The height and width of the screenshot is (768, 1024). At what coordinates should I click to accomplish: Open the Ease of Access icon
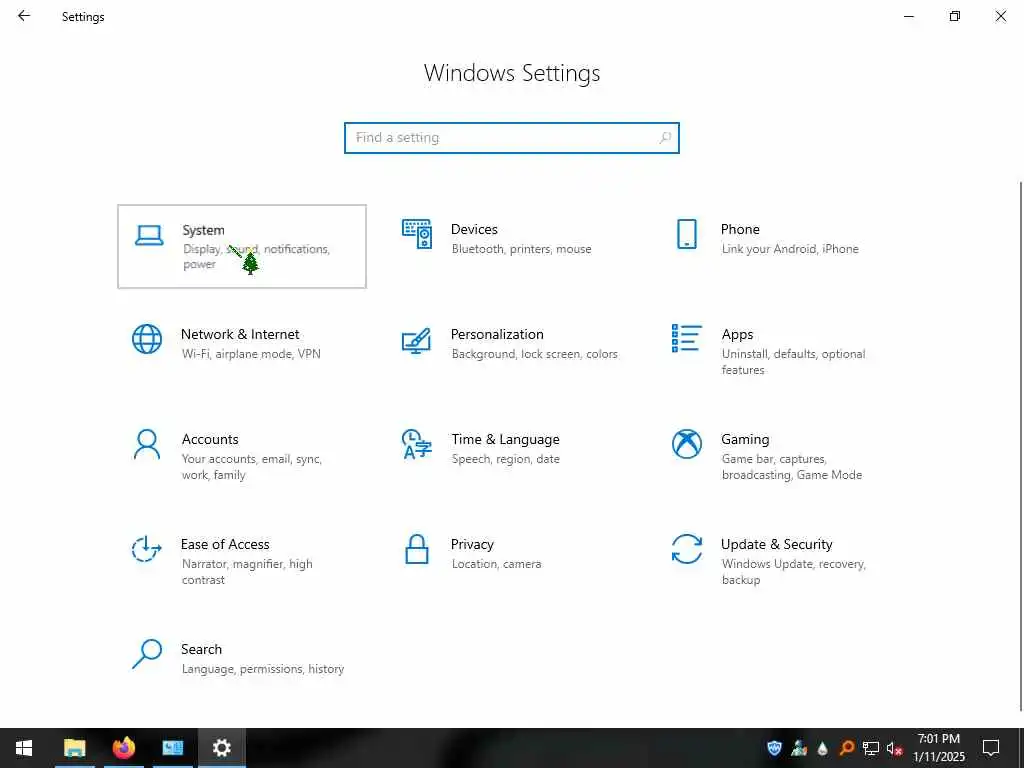[146, 549]
